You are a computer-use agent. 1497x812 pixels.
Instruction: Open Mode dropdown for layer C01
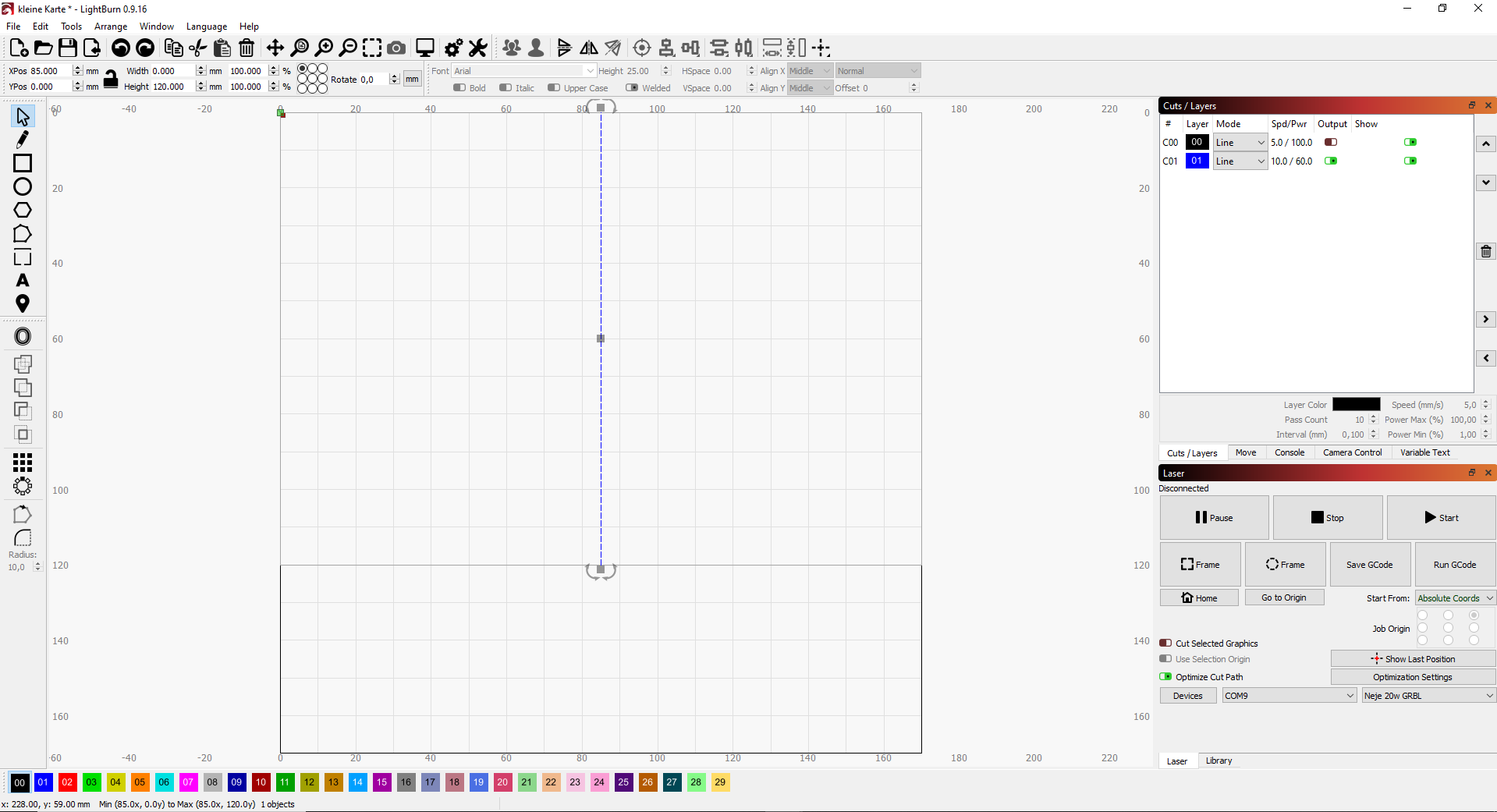tap(1240, 161)
